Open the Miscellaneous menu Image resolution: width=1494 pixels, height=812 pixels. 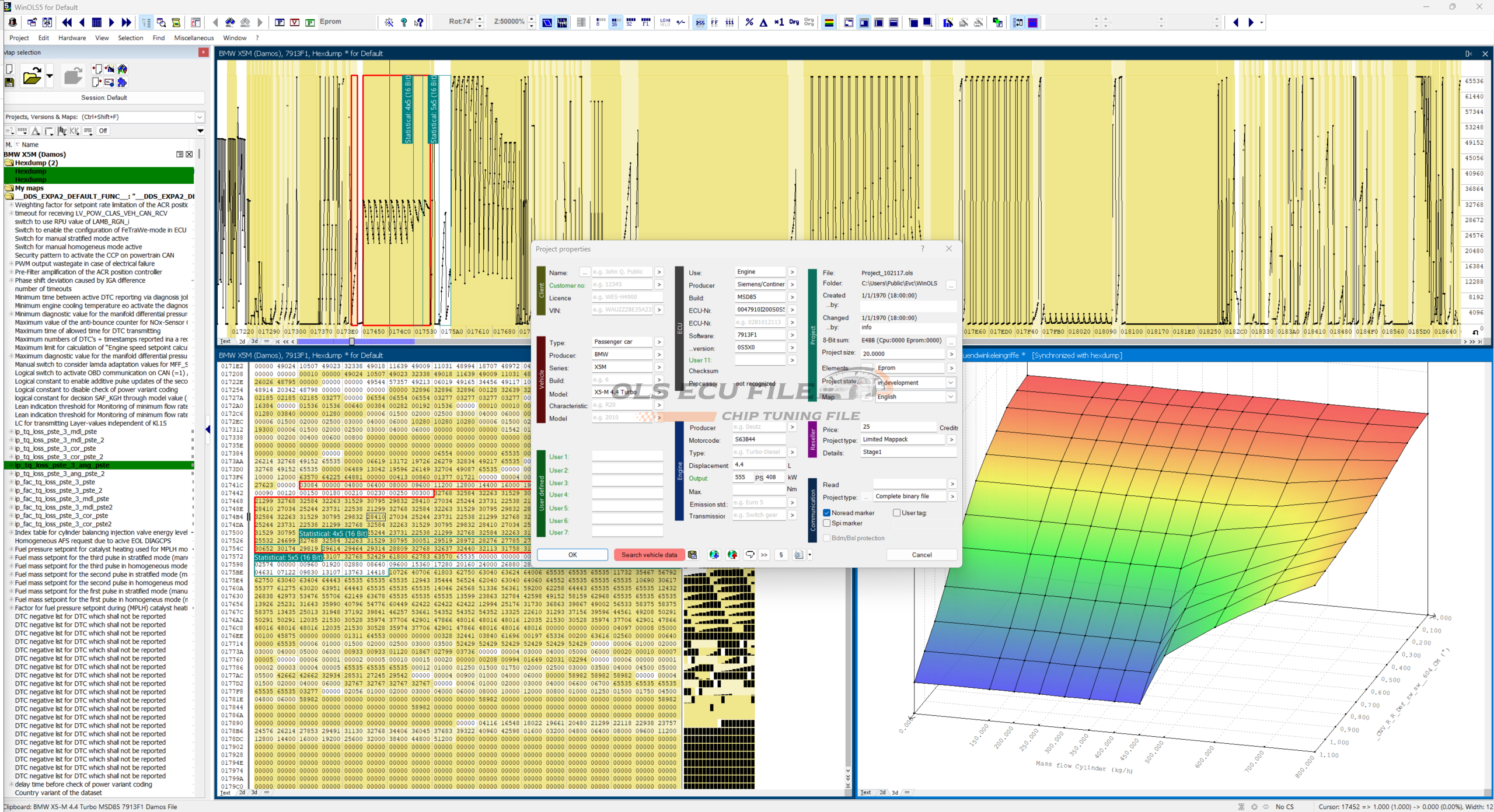(x=194, y=38)
